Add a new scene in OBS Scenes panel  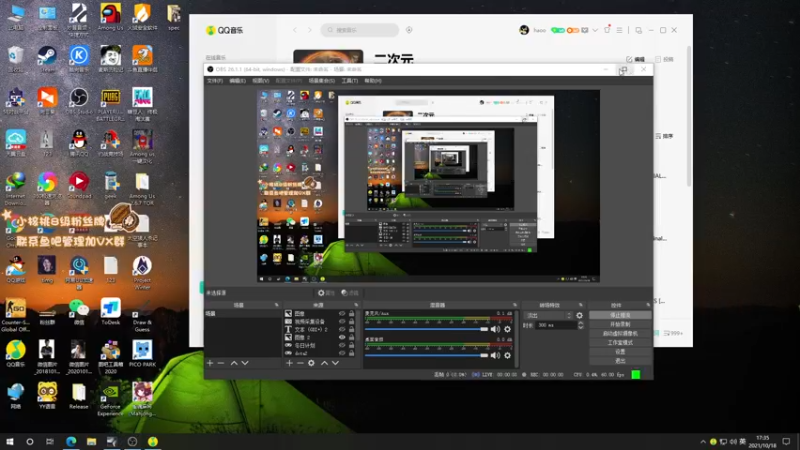click(210, 363)
